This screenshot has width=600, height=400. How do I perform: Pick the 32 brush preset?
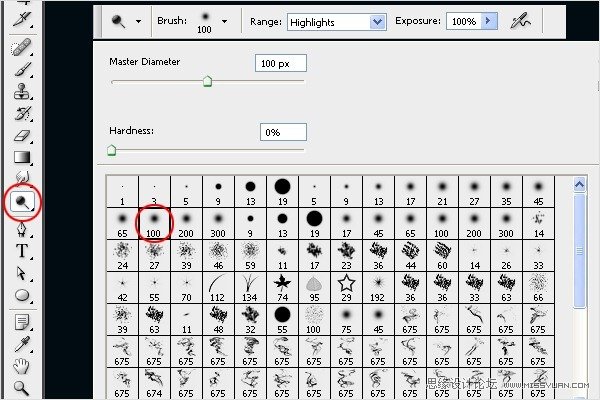point(250,320)
